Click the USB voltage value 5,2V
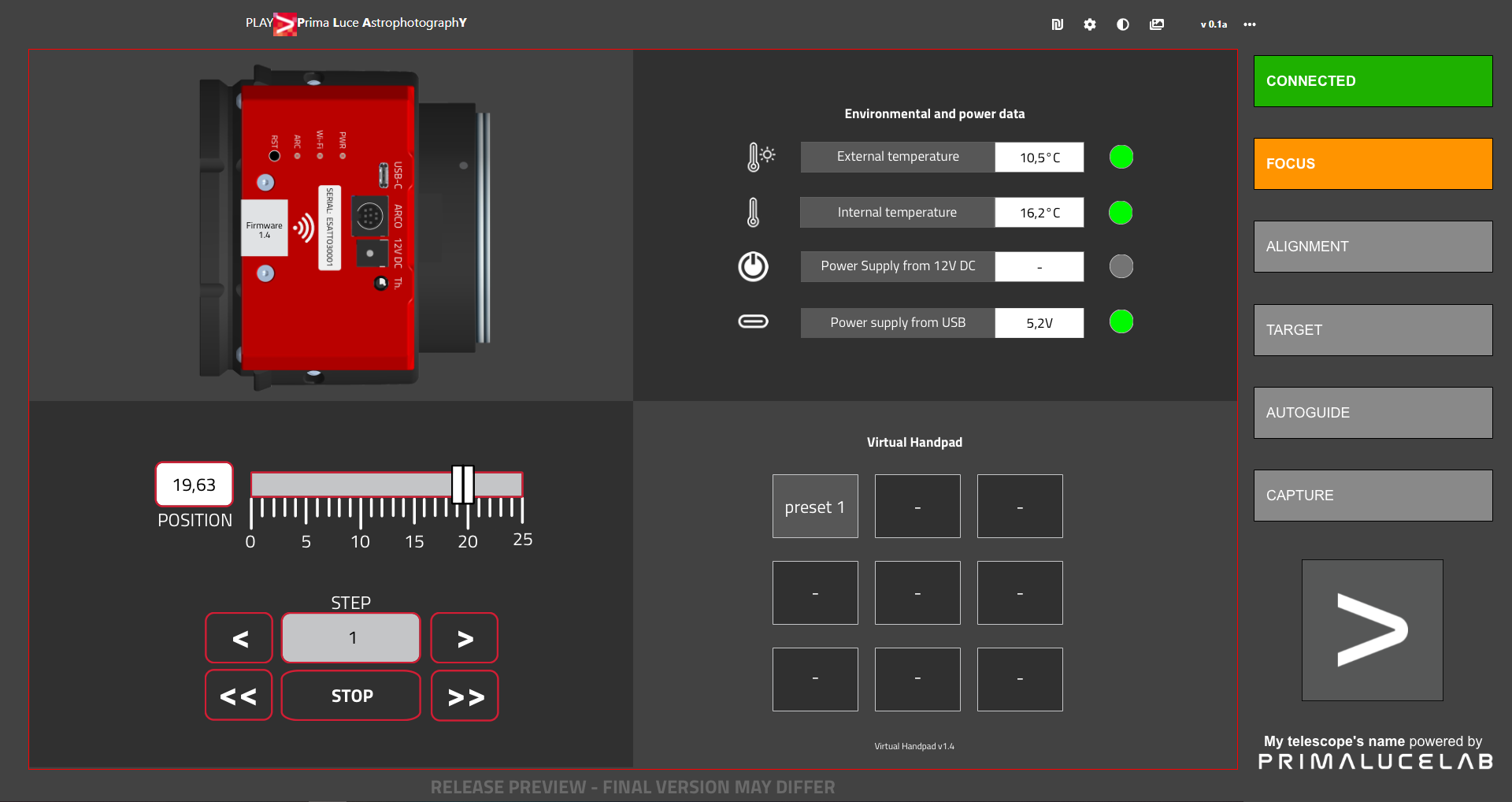The height and width of the screenshot is (802, 1512). coord(1039,323)
